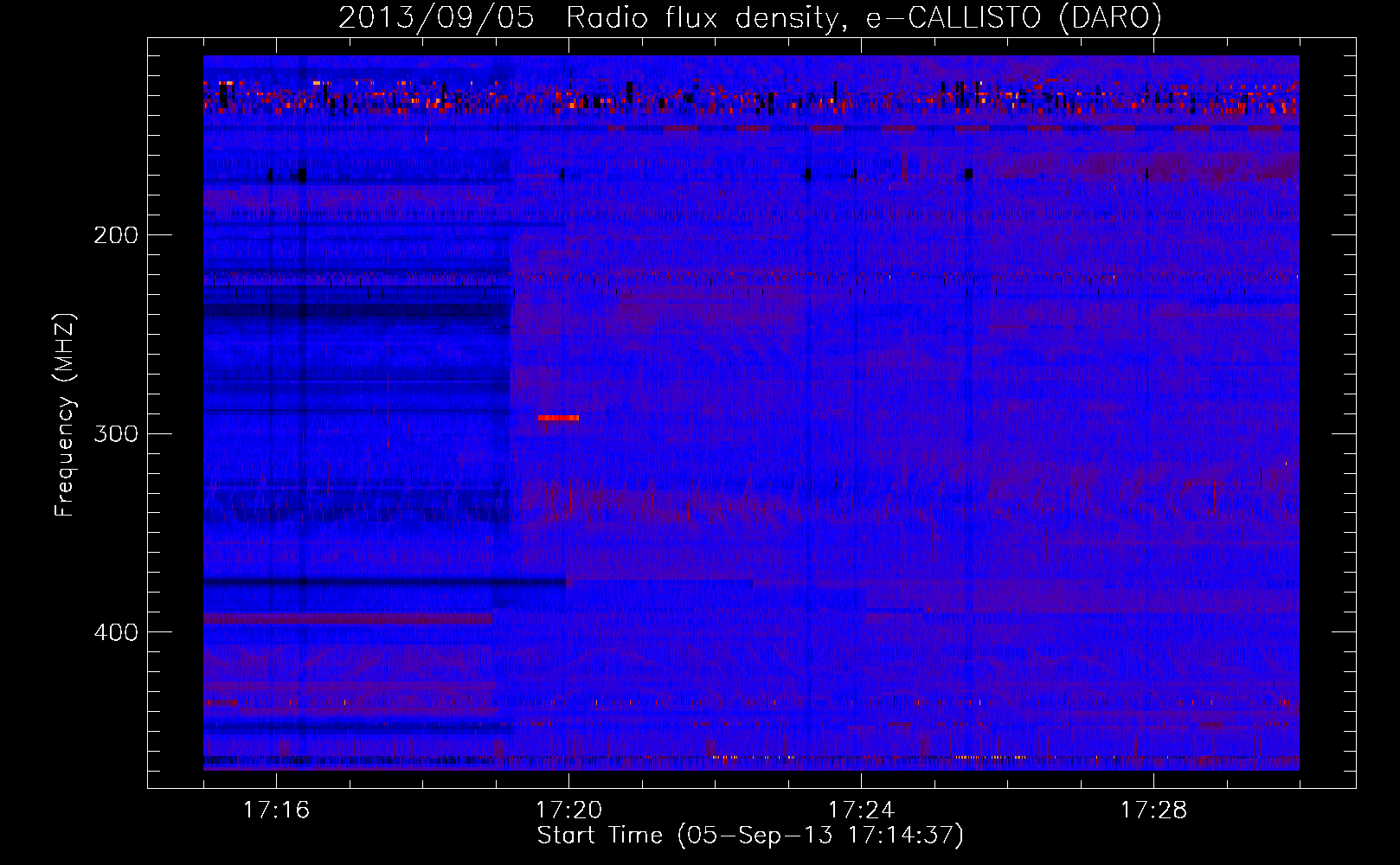Screen dimensions: 1400x865
Task: Click the '400' frequency axis label
Action: 115,632
